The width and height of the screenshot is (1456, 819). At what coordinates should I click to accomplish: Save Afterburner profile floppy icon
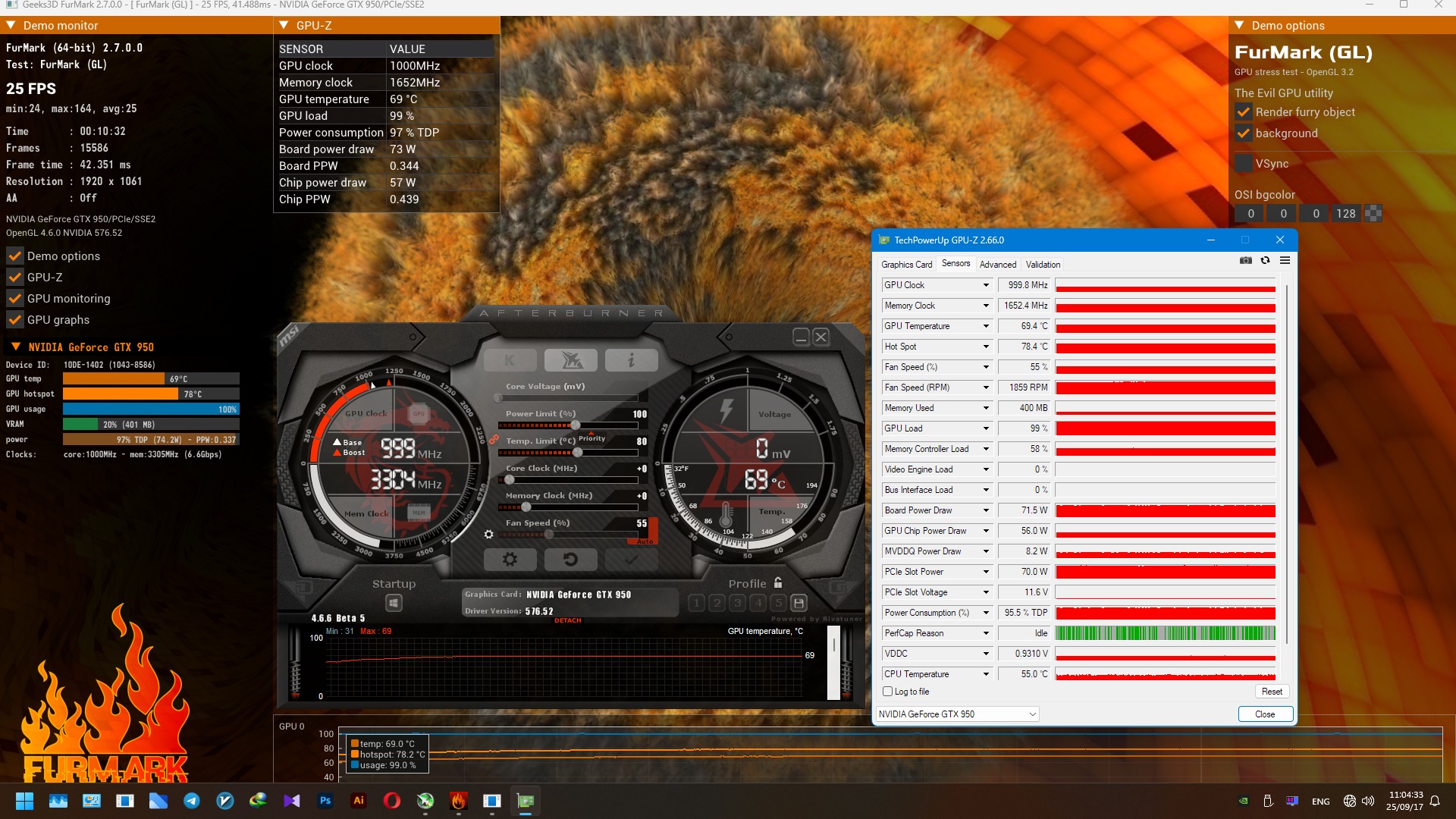[x=799, y=603]
